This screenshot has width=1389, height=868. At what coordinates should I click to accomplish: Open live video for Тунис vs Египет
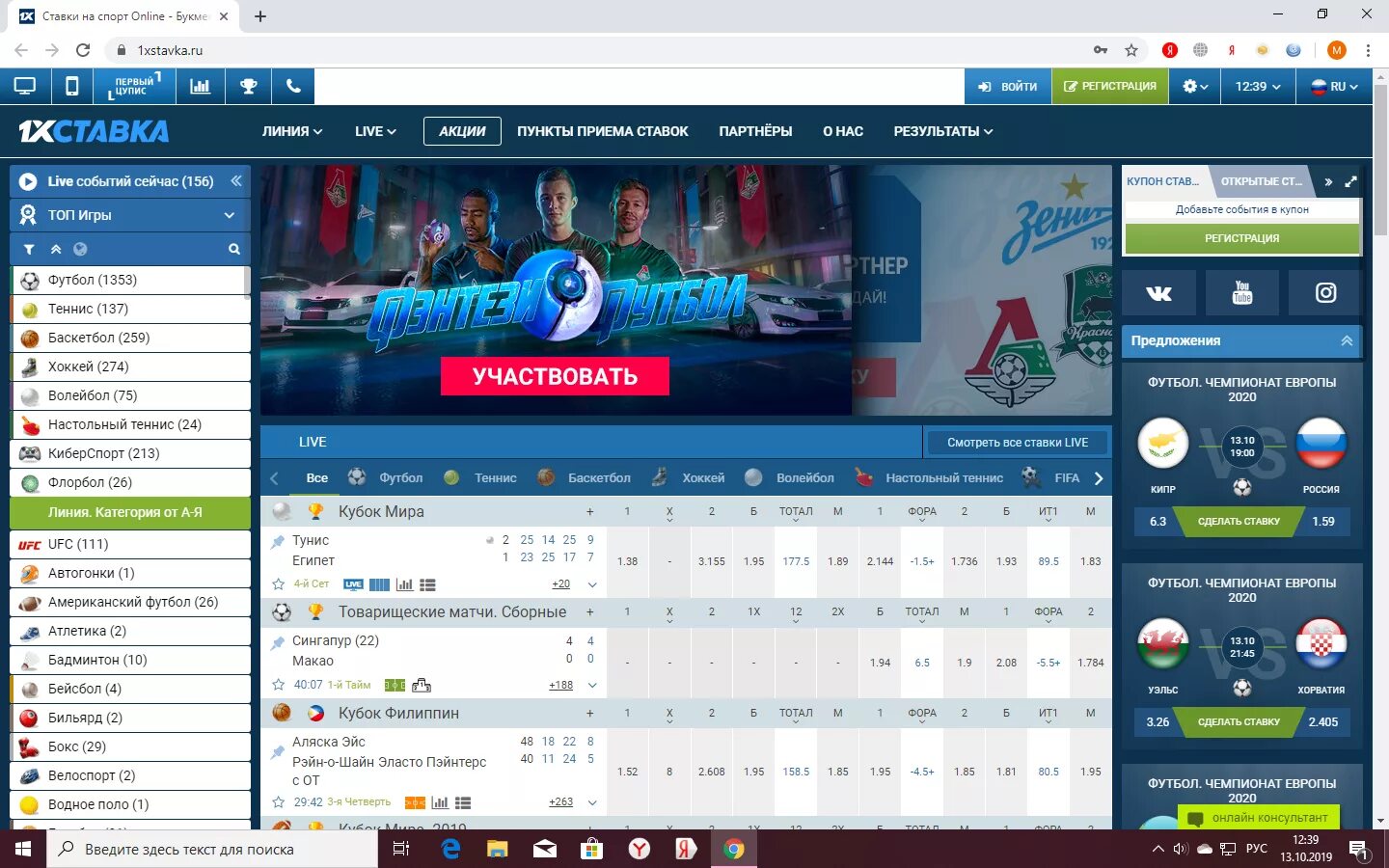[353, 584]
